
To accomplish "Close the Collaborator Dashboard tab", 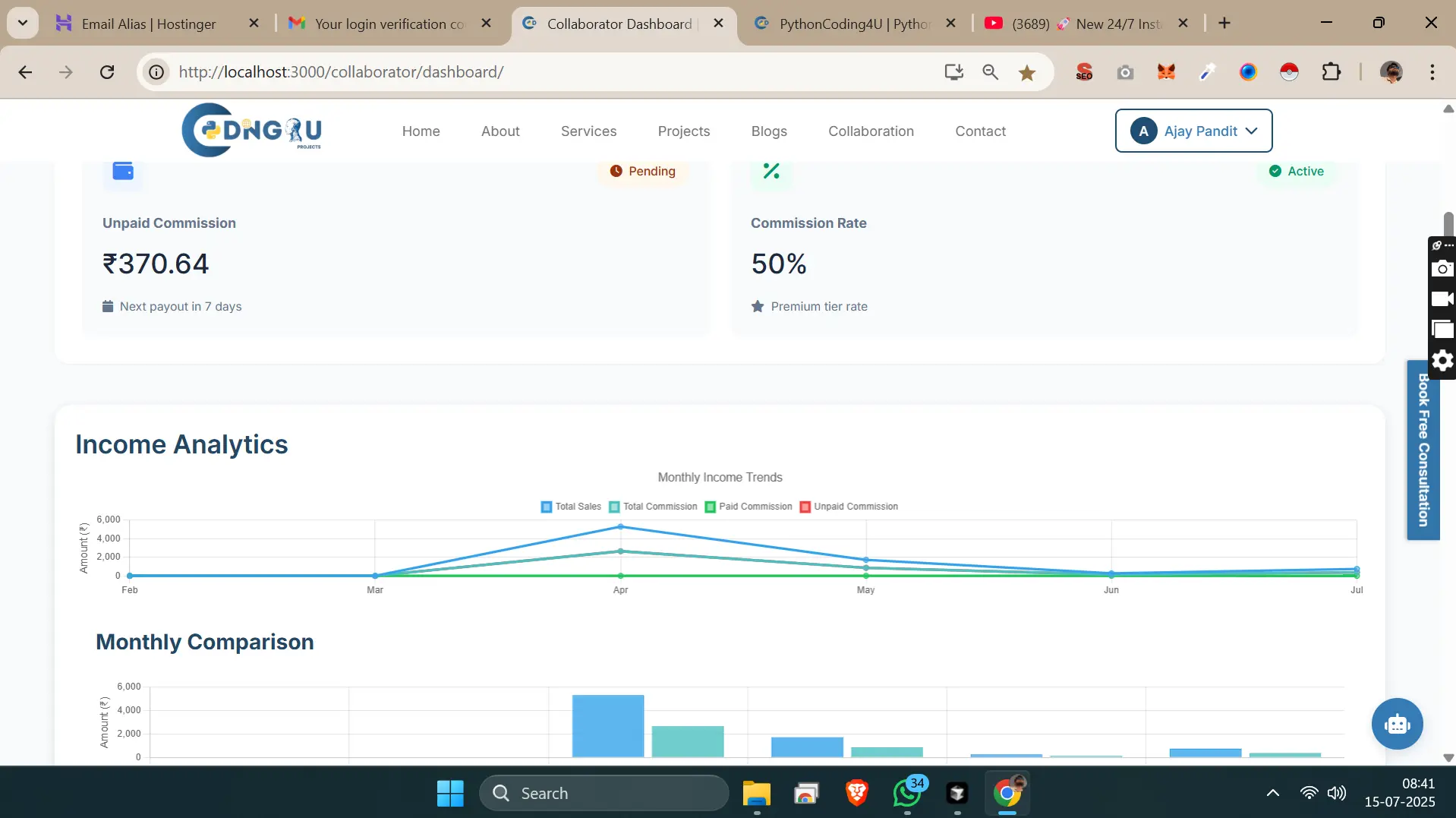I will [x=718, y=24].
